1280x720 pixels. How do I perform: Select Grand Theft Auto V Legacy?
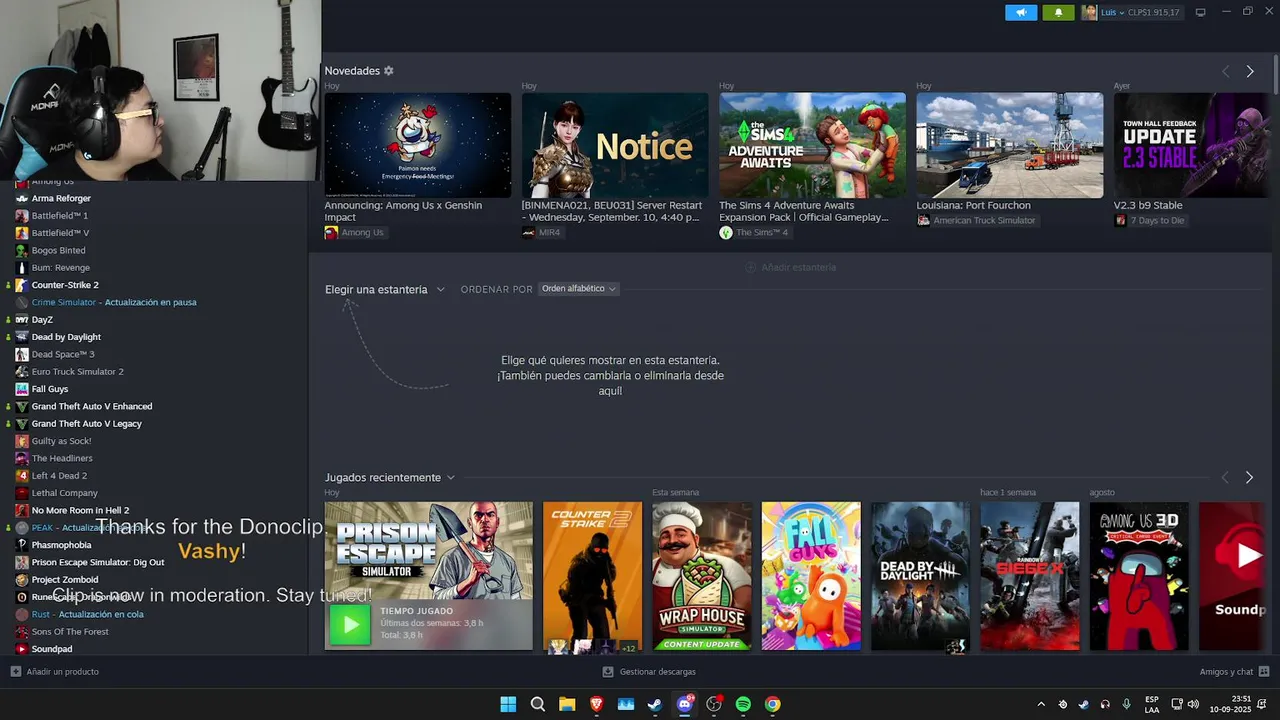[x=87, y=424]
